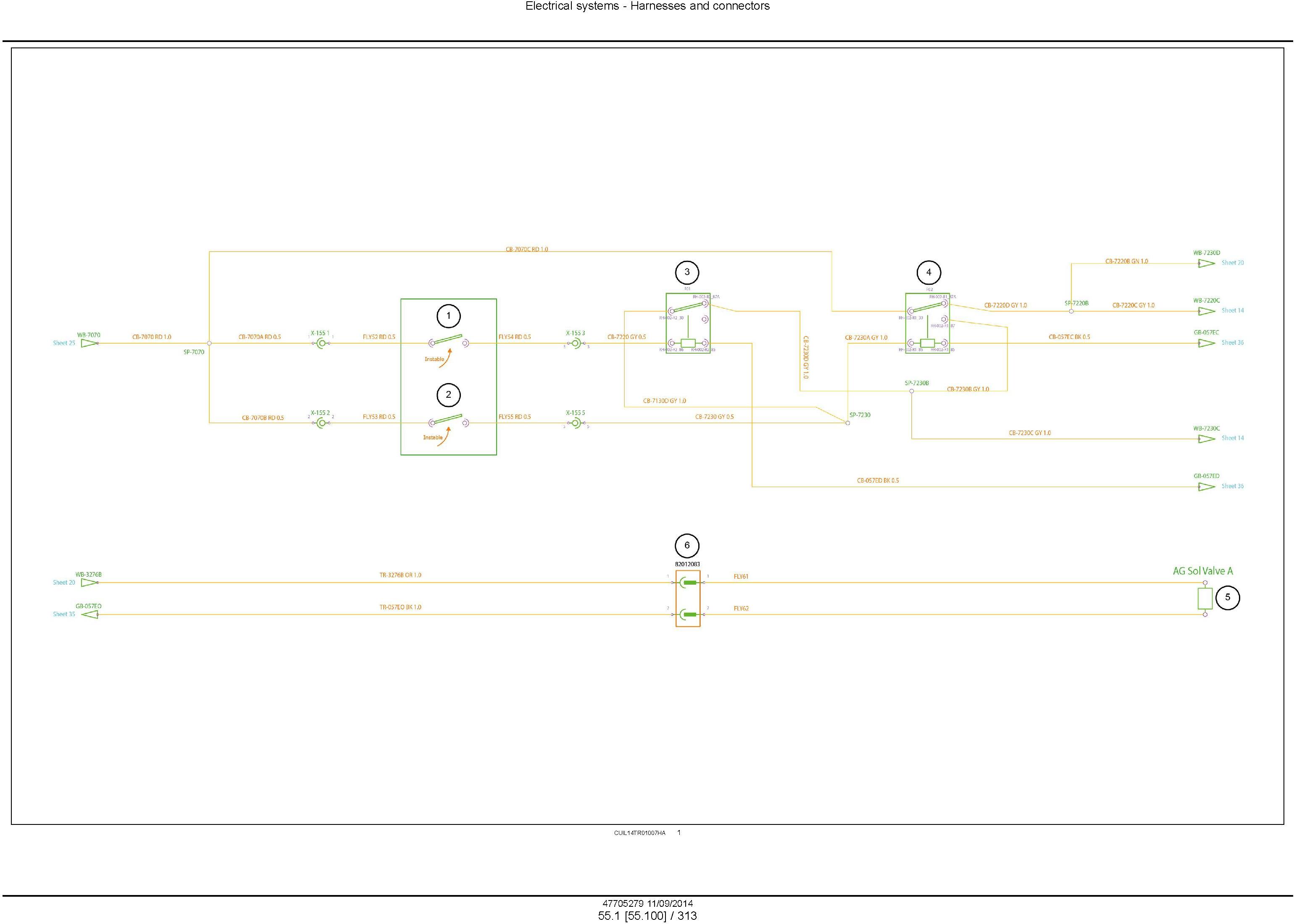Viewport: 1294px width, 924px height.
Task: Click the SP-7070 splice node
Action: pyautogui.click(x=209, y=343)
